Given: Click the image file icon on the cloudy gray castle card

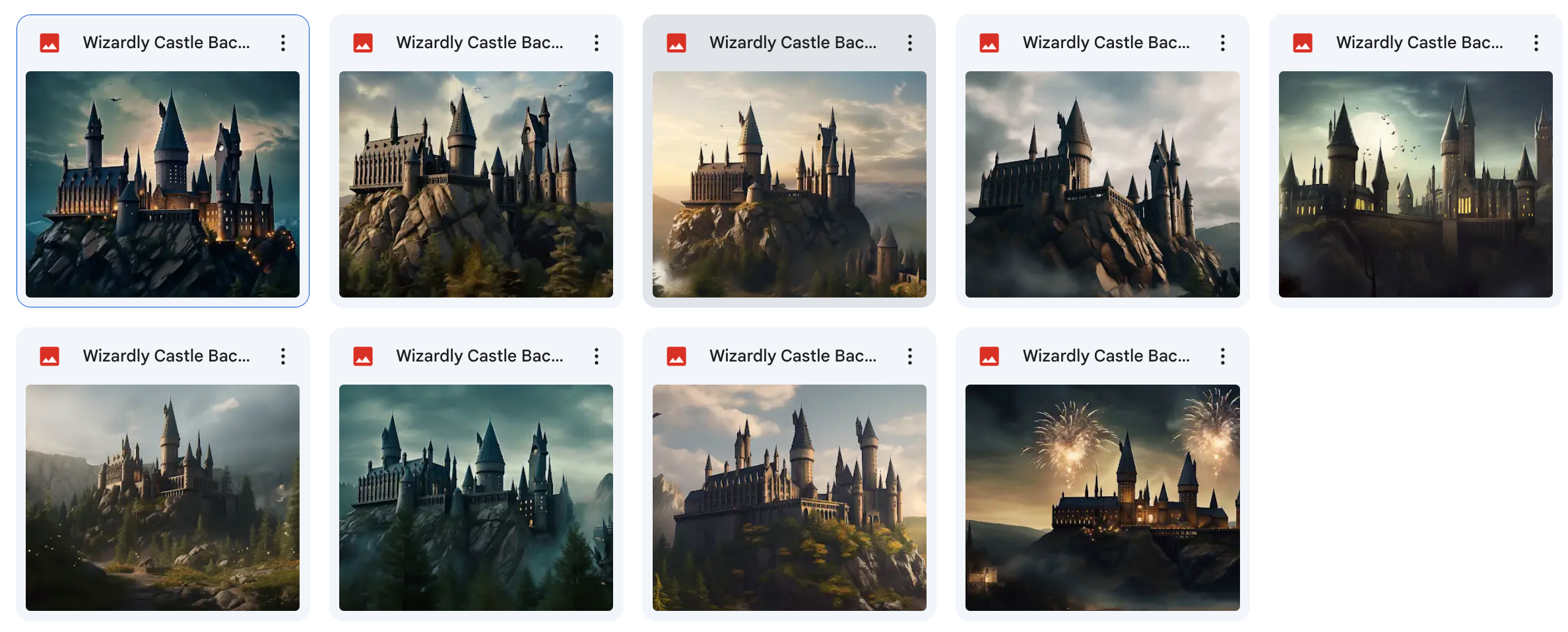Looking at the screenshot, I should pos(989,42).
